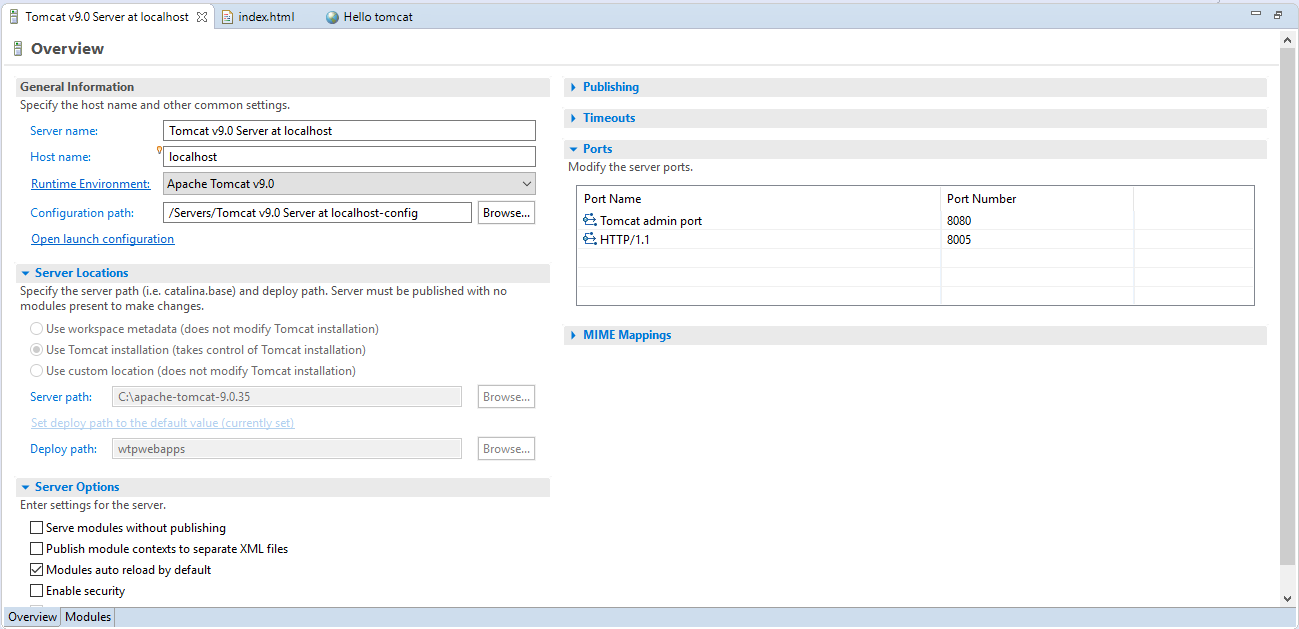Viewport: 1299px width, 629px height.
Task: Expand the Publishing section
Action: coord(573,87)
